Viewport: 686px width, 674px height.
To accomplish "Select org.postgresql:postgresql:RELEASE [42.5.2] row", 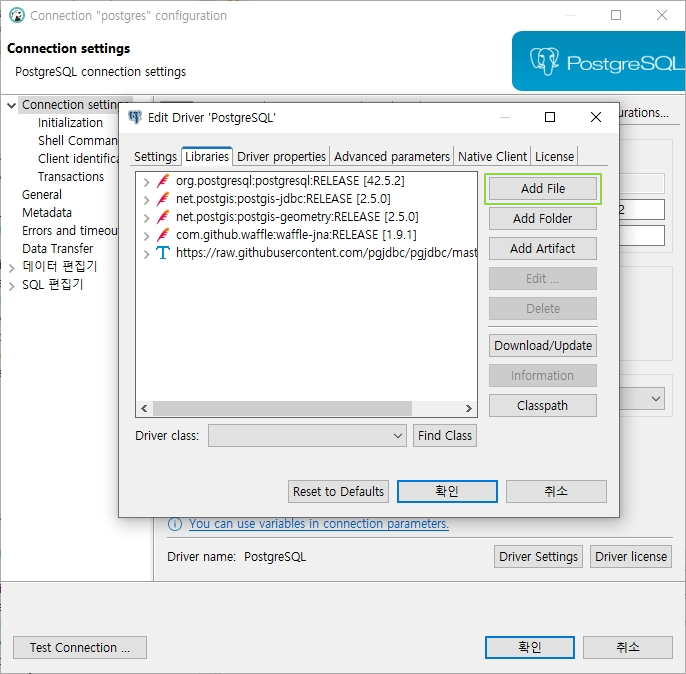I will (x=290, y=181).
